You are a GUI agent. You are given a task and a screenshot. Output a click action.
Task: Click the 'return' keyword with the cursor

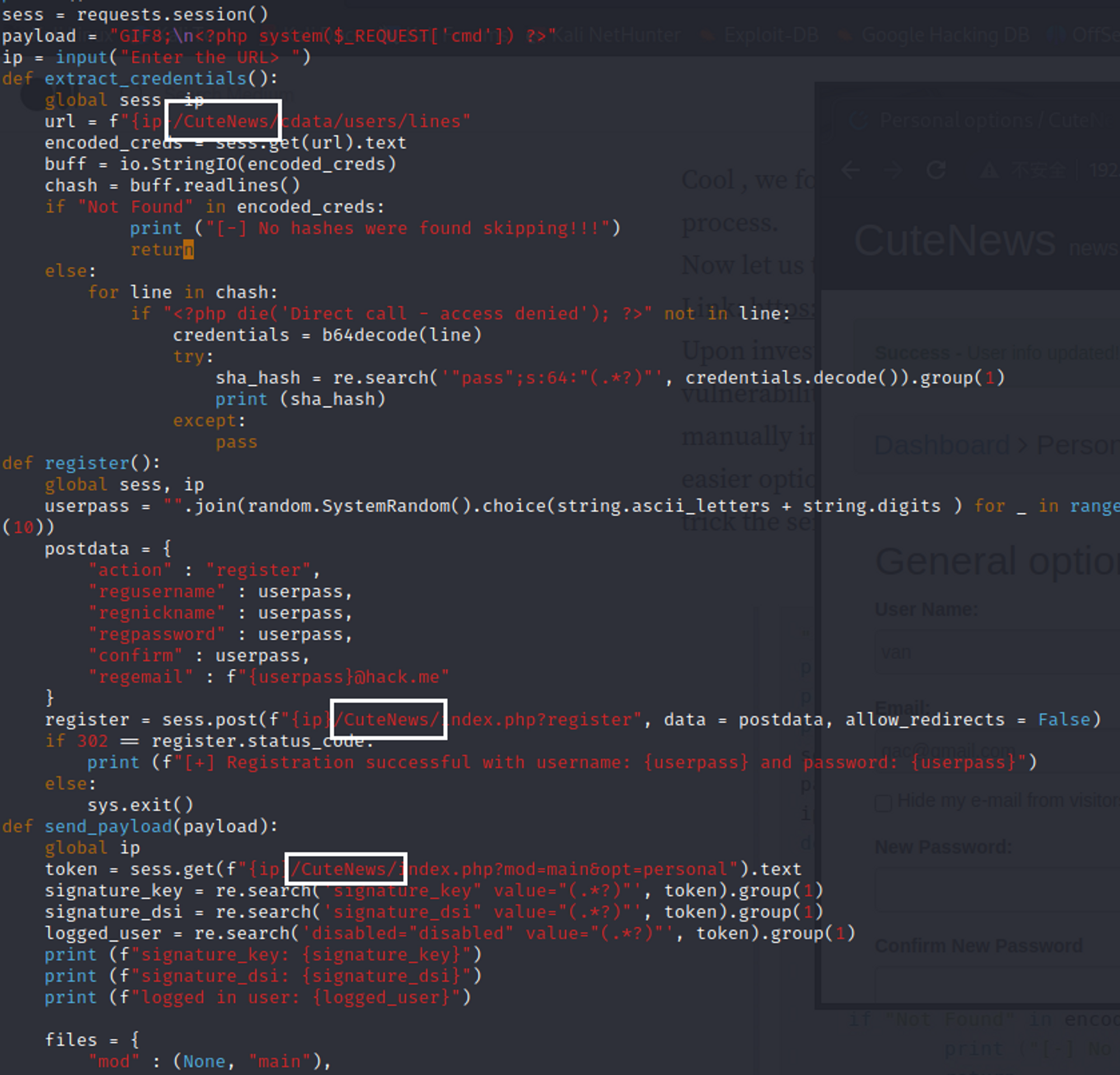162,250
